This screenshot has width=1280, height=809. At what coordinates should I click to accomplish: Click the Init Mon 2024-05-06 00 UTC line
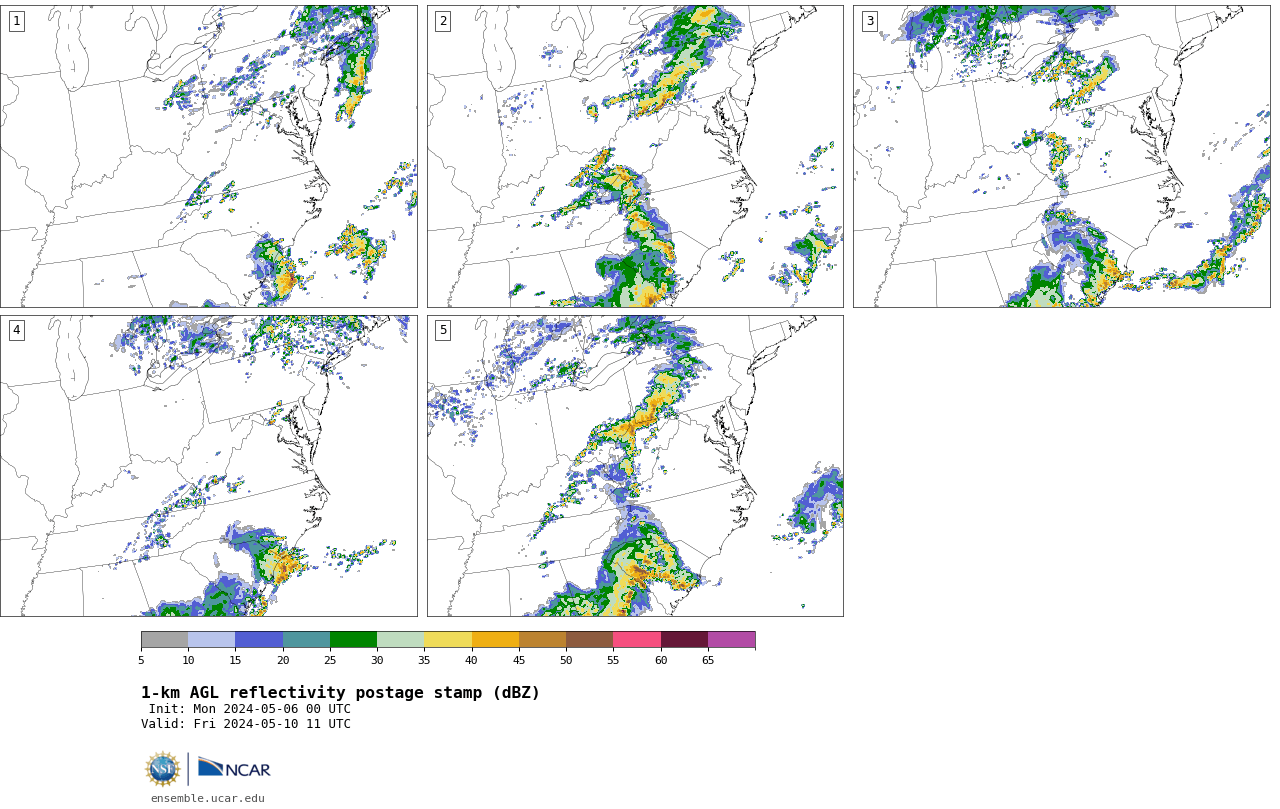250,709
